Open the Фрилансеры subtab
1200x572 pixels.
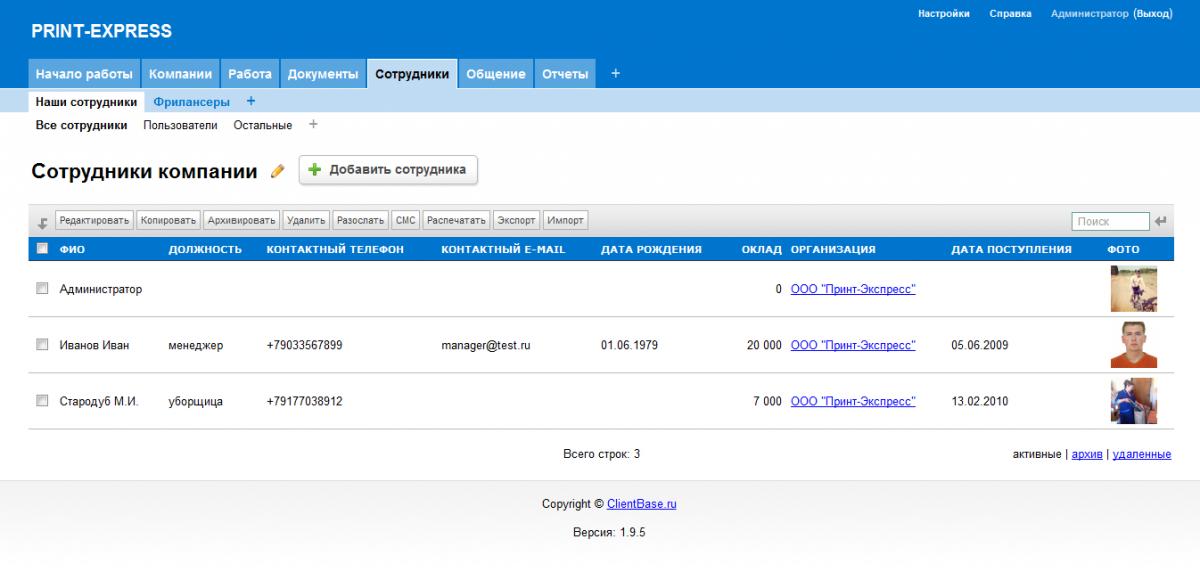[x=191, y=101]
